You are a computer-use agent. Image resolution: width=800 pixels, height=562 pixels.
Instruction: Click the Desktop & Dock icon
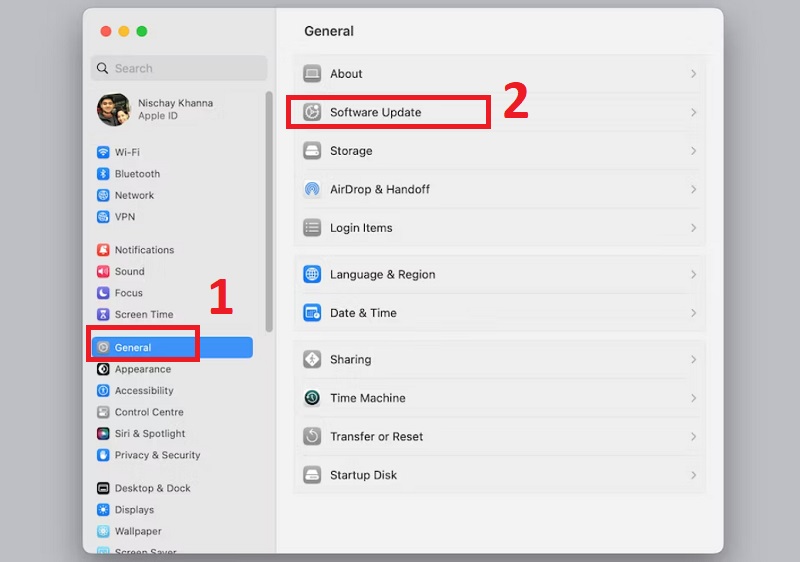pos(103,488)
